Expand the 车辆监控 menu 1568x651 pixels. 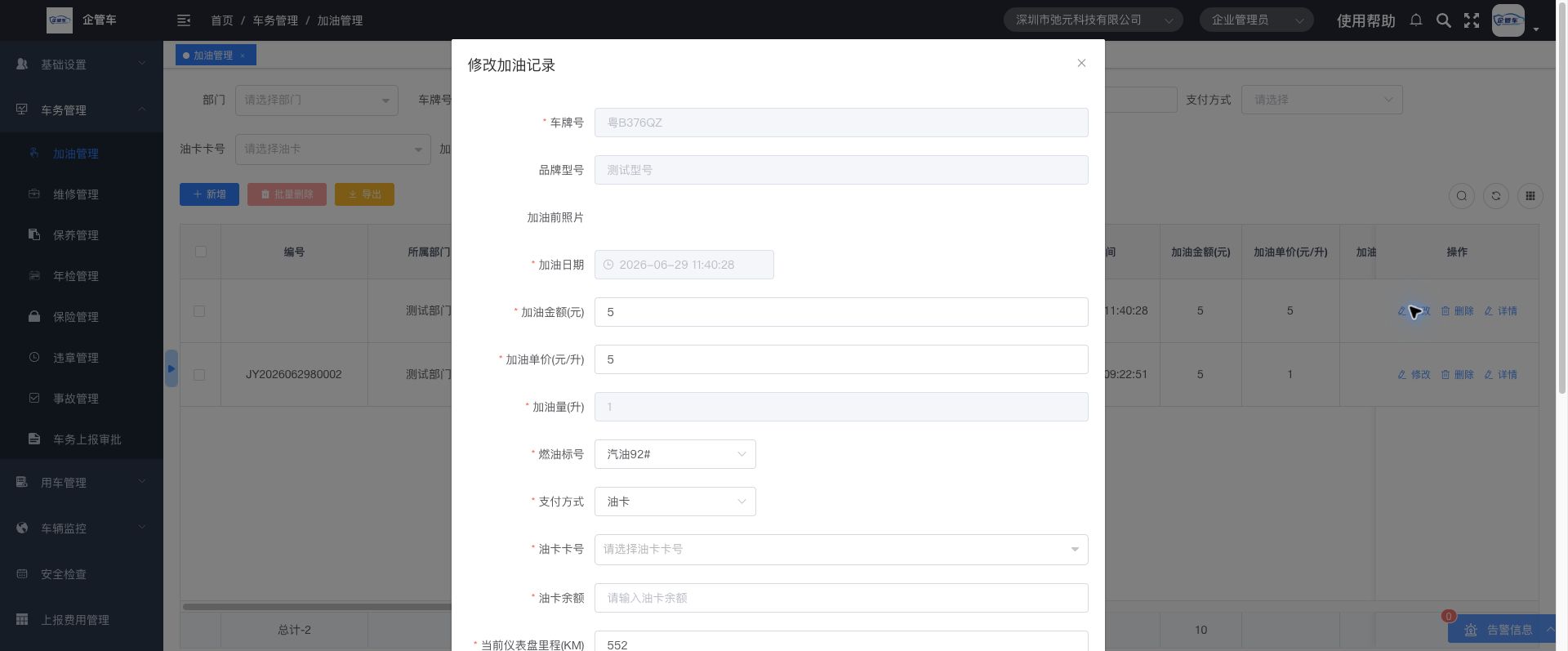pos(82,528)
